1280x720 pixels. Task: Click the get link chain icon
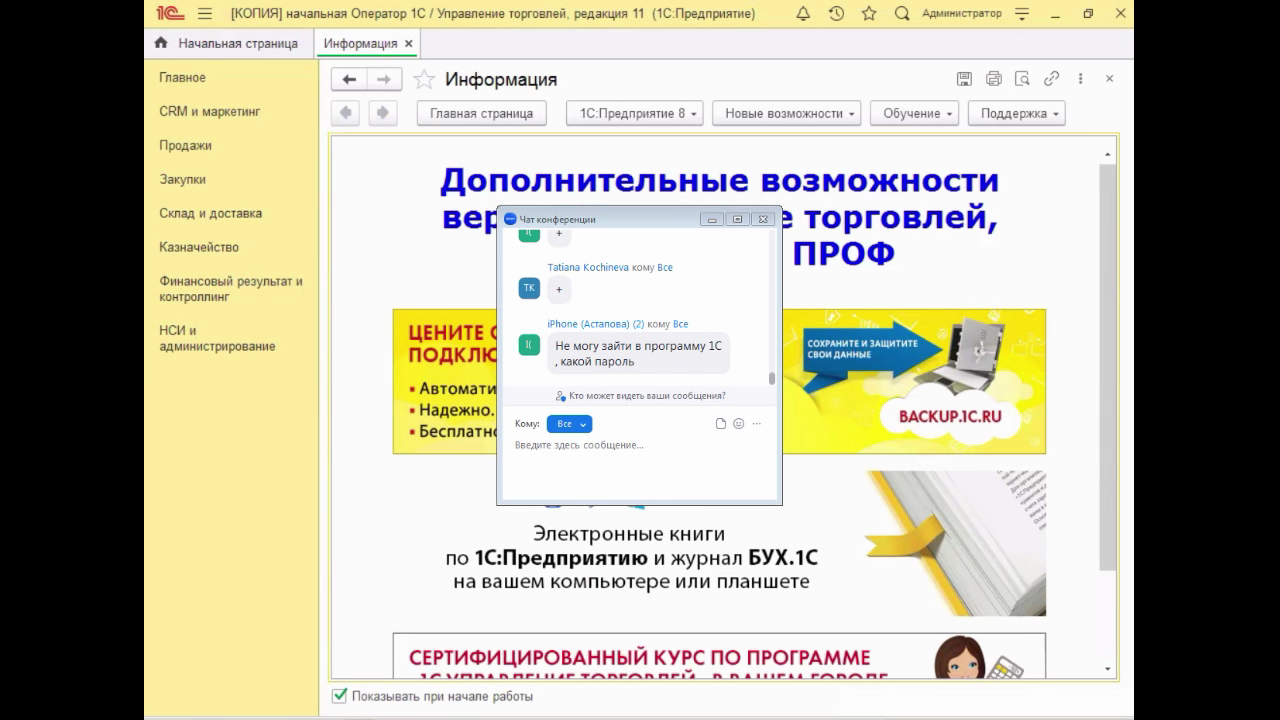[1051, 79]
